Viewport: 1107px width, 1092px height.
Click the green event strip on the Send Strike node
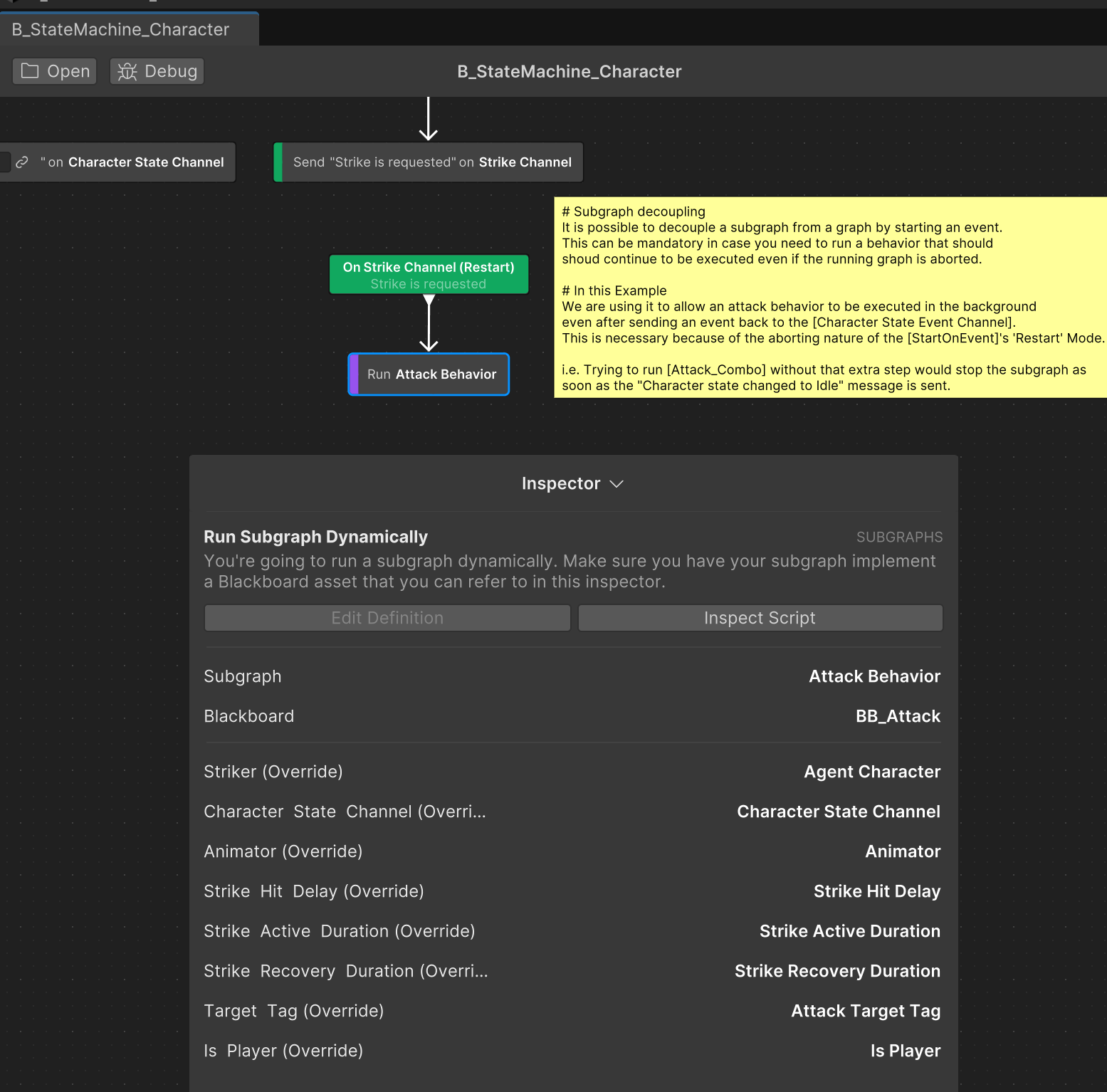279,162
